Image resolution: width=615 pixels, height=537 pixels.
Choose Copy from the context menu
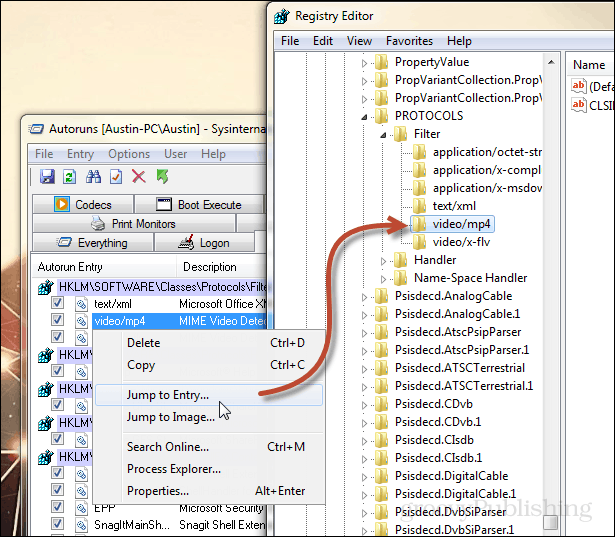[x=209, y=365]
